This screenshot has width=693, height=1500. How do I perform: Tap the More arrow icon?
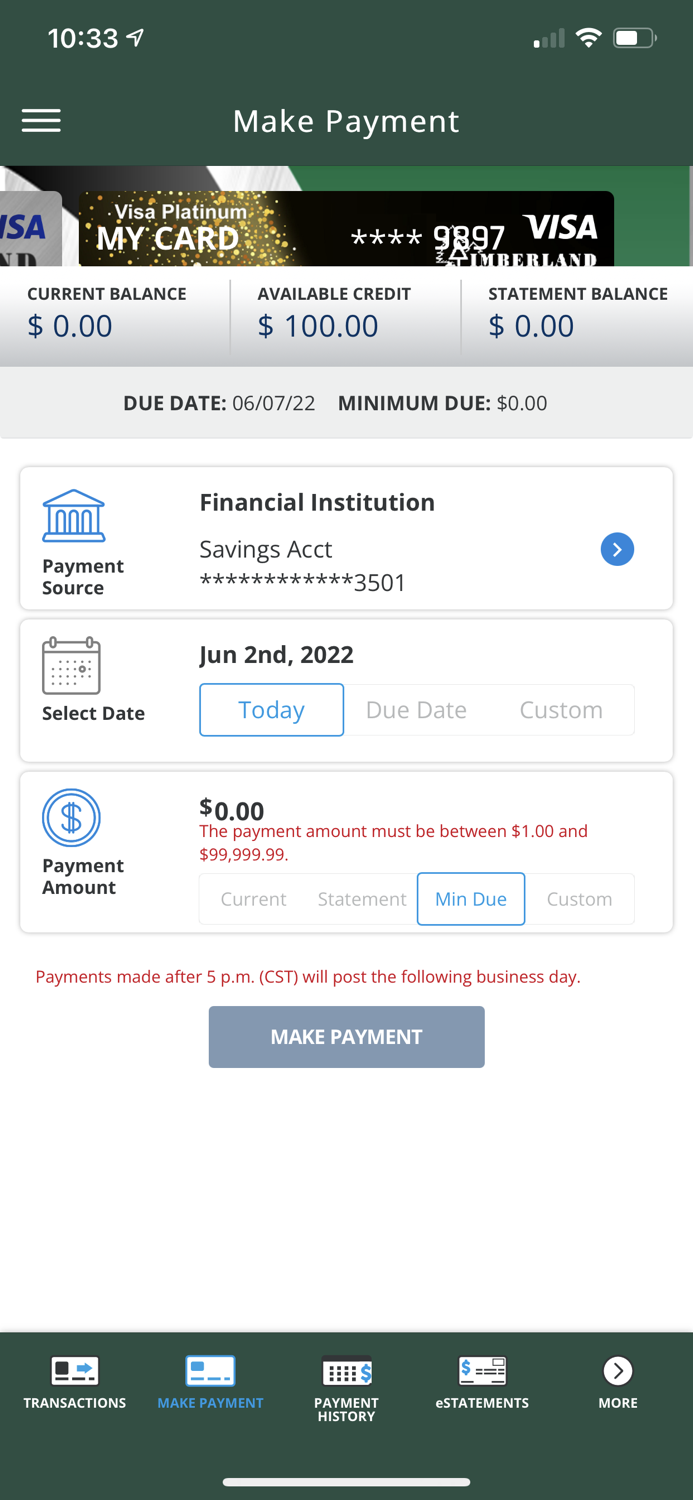(617, 1371)
